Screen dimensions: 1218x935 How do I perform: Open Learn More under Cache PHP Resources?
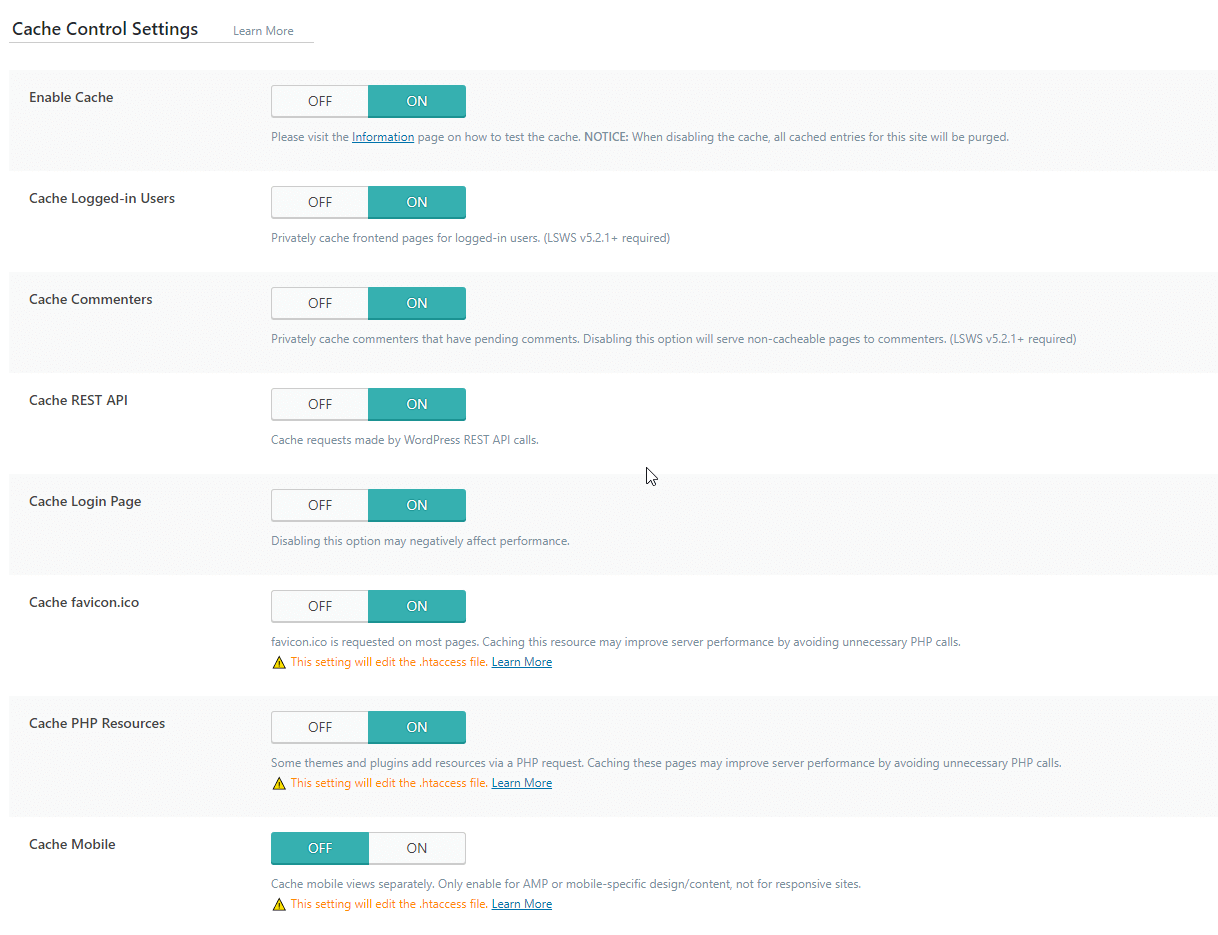pyautogui.click(x=522, y=783)
